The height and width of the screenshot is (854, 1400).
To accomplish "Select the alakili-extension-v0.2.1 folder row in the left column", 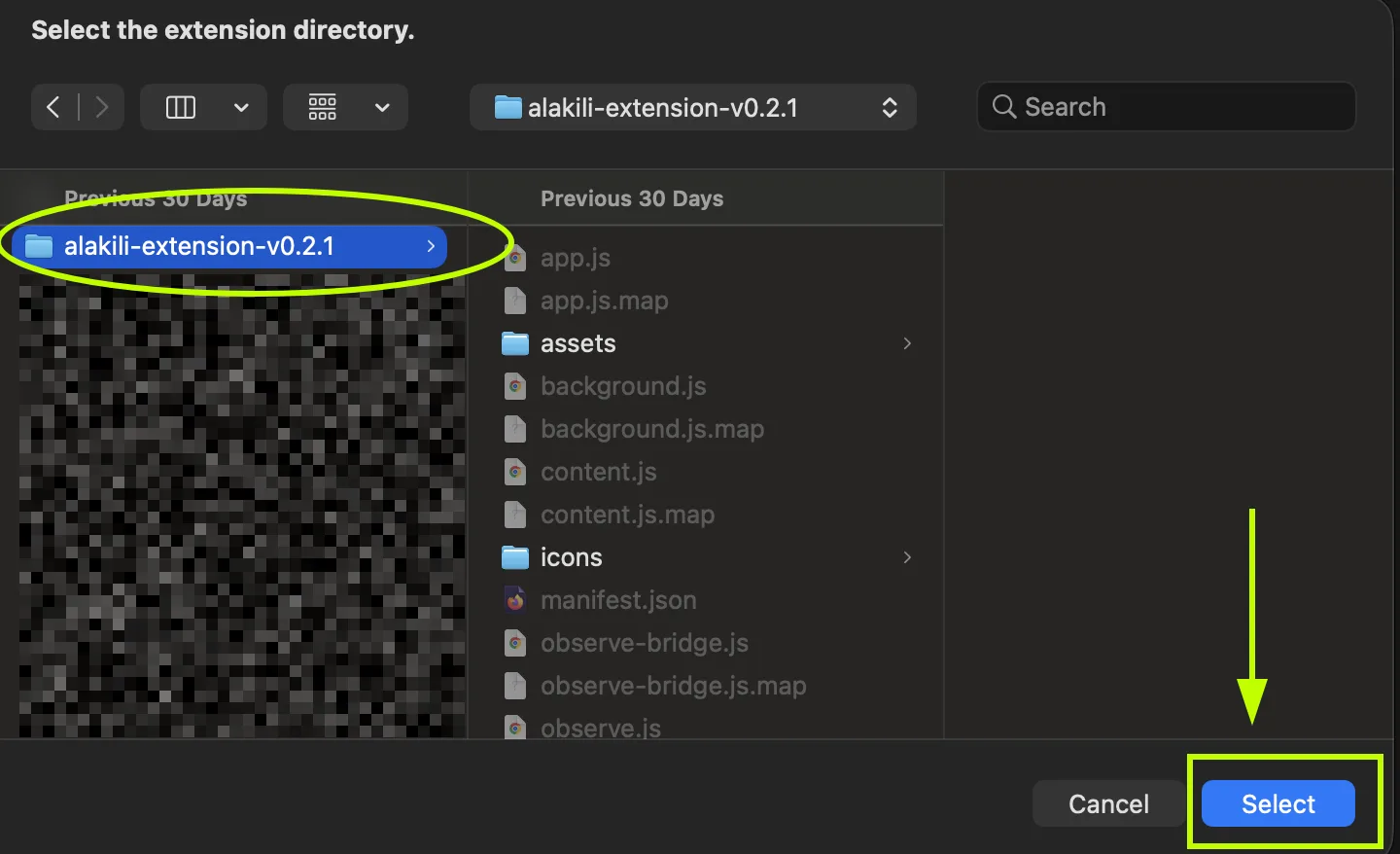I will tap(229, 246).
